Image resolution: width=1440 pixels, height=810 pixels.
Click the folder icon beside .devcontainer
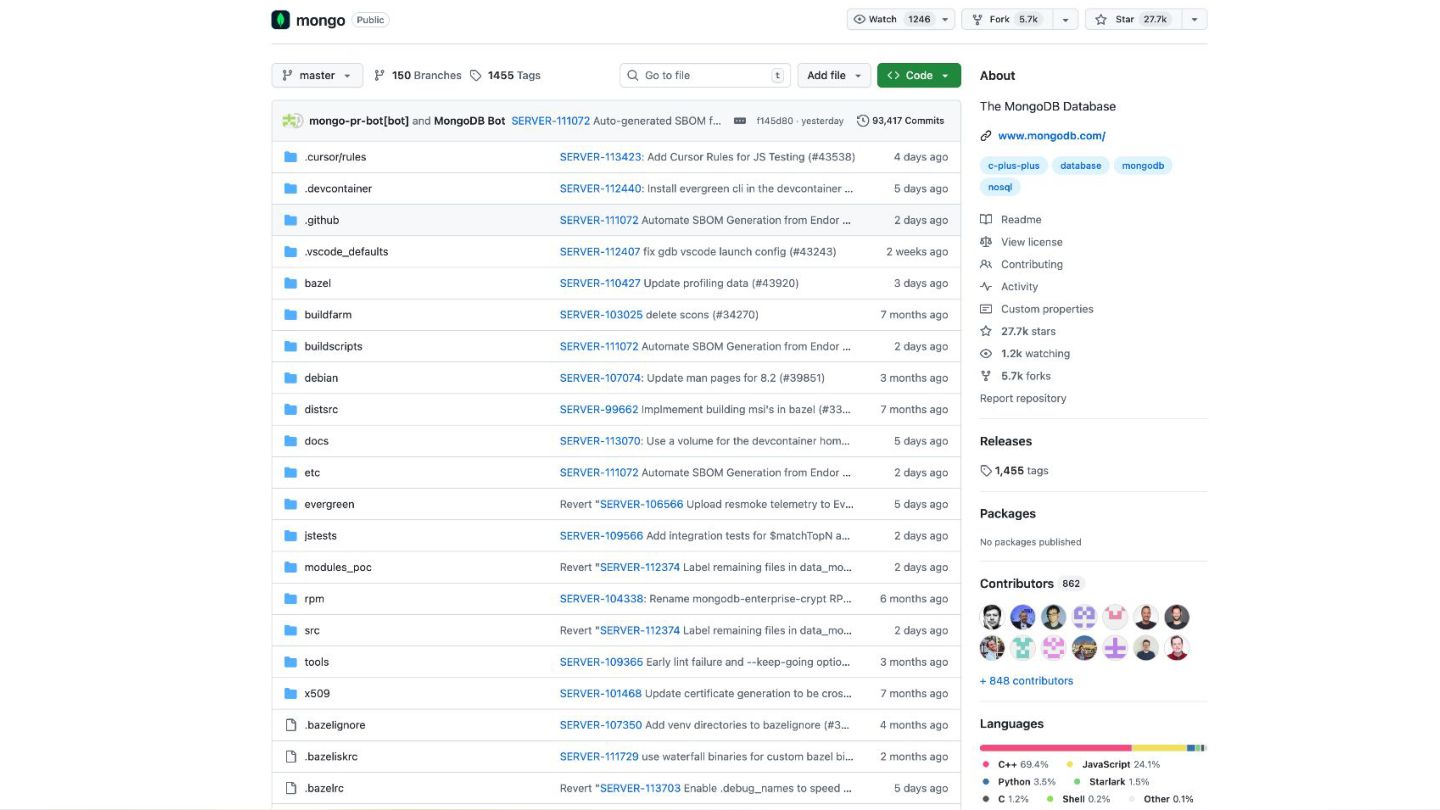click(x=291, y=188)
